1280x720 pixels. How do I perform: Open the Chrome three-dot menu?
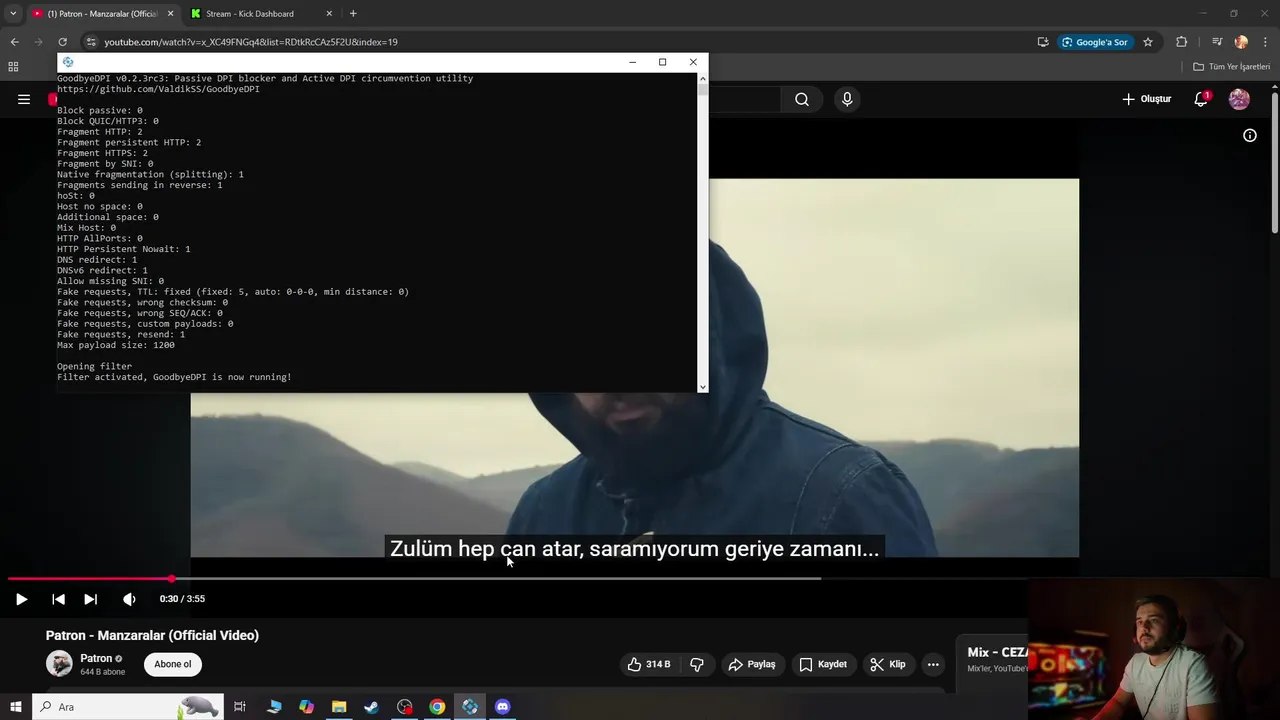pyautogui.click(x=1265, y=42)
